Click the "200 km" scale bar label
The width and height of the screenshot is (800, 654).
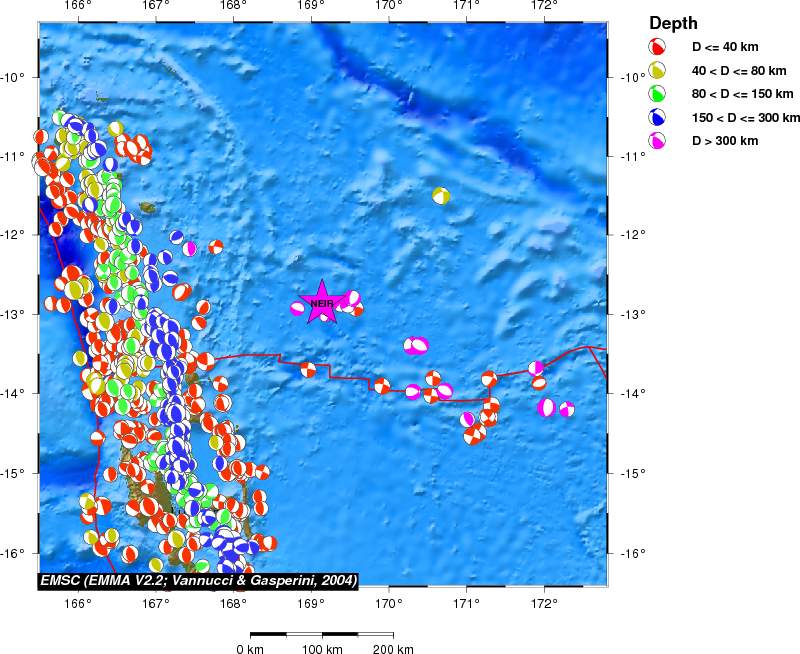[393, 649]
